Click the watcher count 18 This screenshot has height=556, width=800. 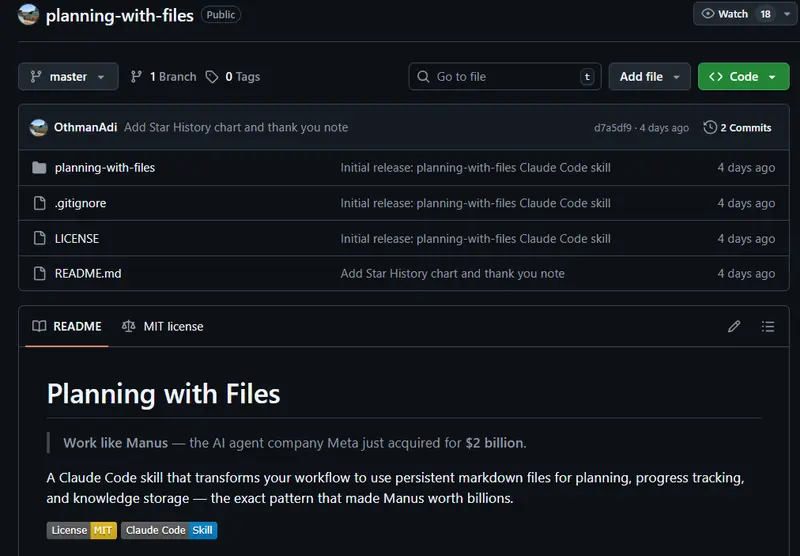tap(765, 14)
